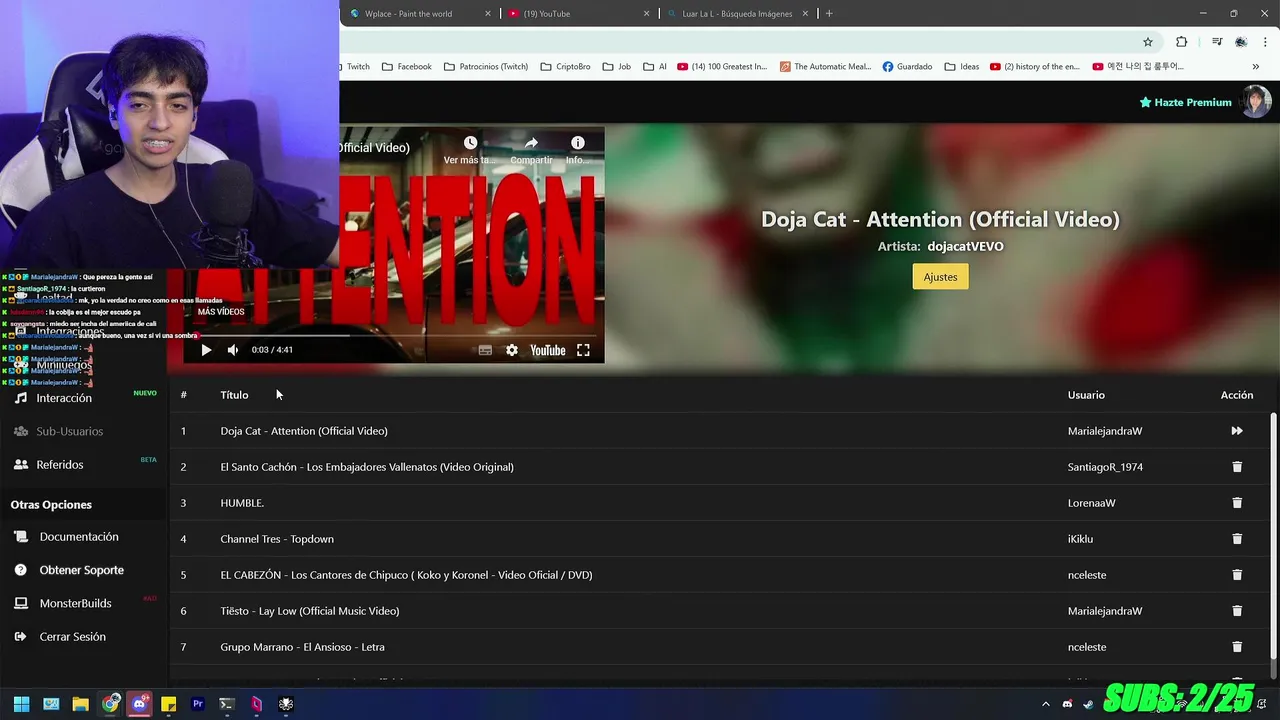Open File Explorer from the taskbar
Image resolution: width=1280 pixels, height=720 pixels.
coord(80,704)
